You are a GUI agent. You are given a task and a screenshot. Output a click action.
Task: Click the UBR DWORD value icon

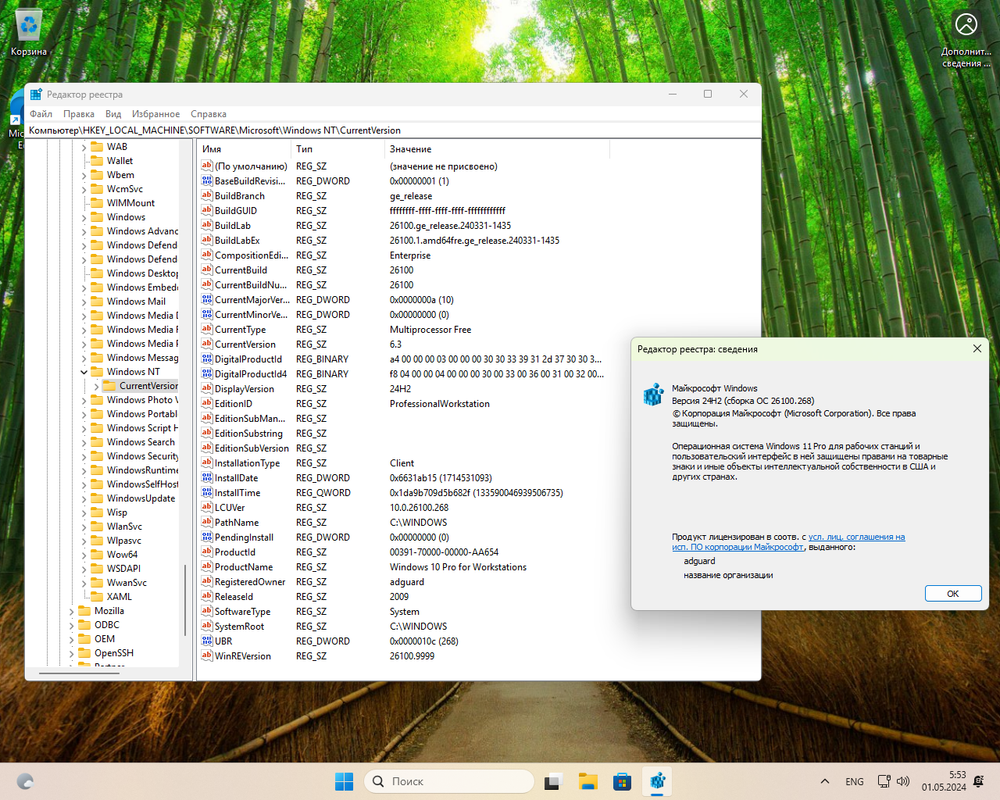tap(207, 641)
